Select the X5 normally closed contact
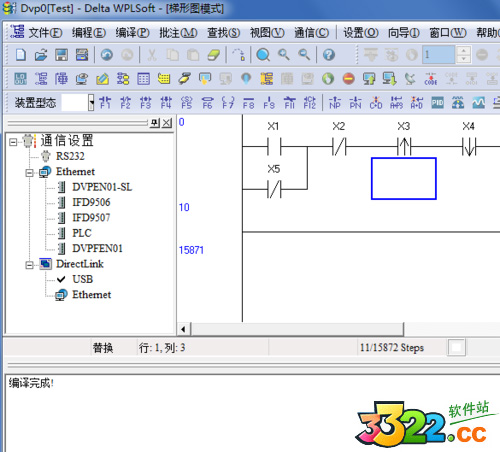The width and height of the screenshot is (500, 452). [x=274, y=189]
